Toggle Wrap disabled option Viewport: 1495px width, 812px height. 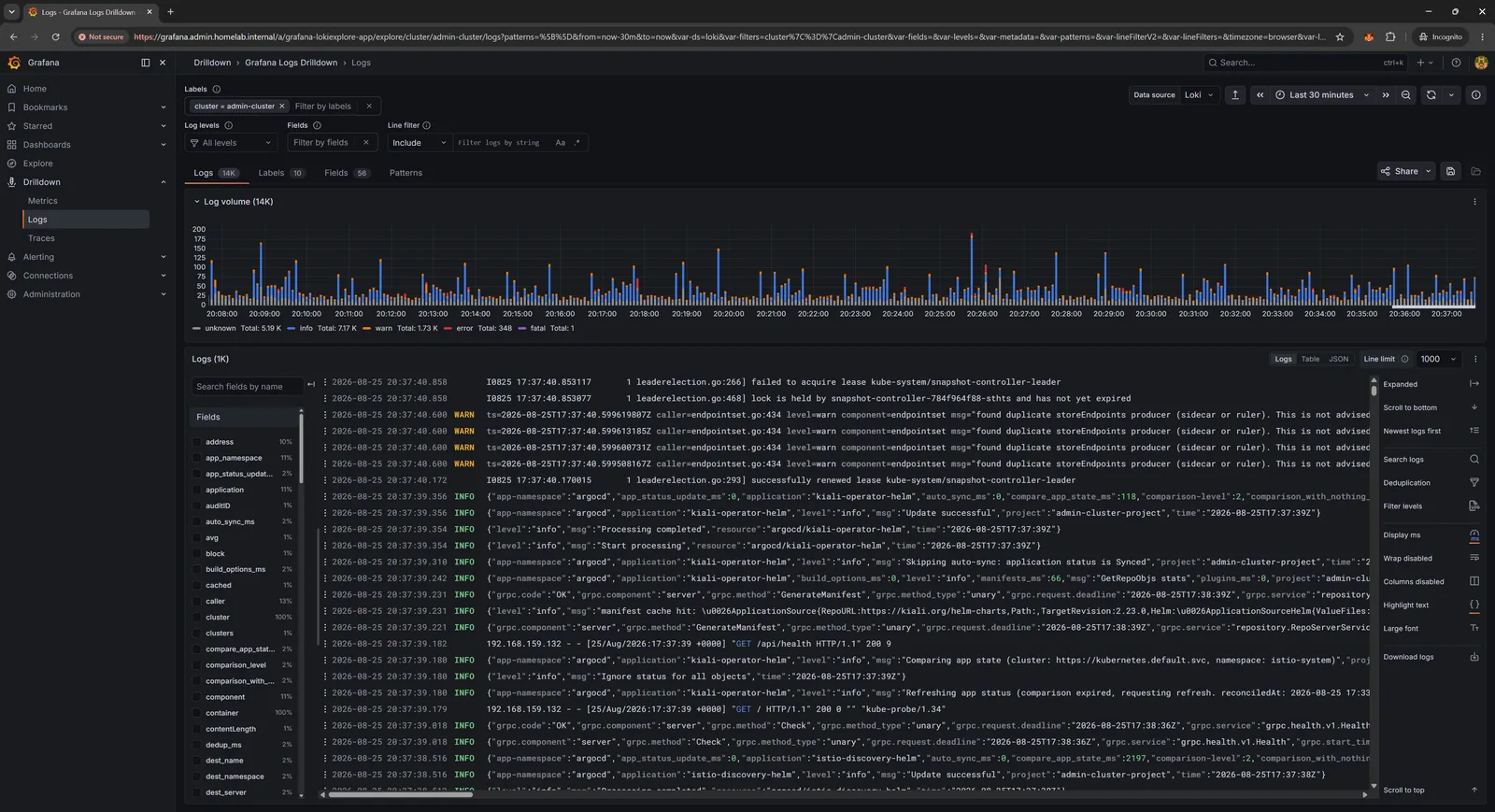tap(1474, 559)
